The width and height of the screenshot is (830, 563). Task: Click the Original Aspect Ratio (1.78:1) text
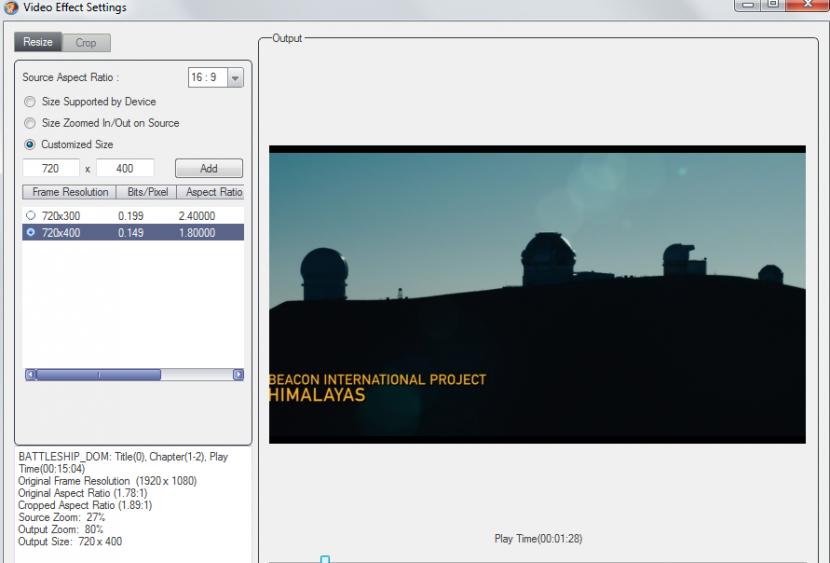(83, 493)
